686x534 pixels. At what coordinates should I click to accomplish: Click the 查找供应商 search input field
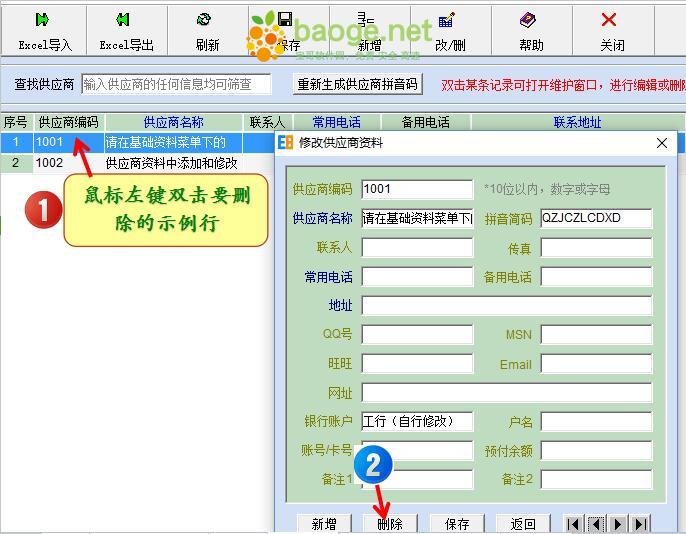tap(176, 84)
